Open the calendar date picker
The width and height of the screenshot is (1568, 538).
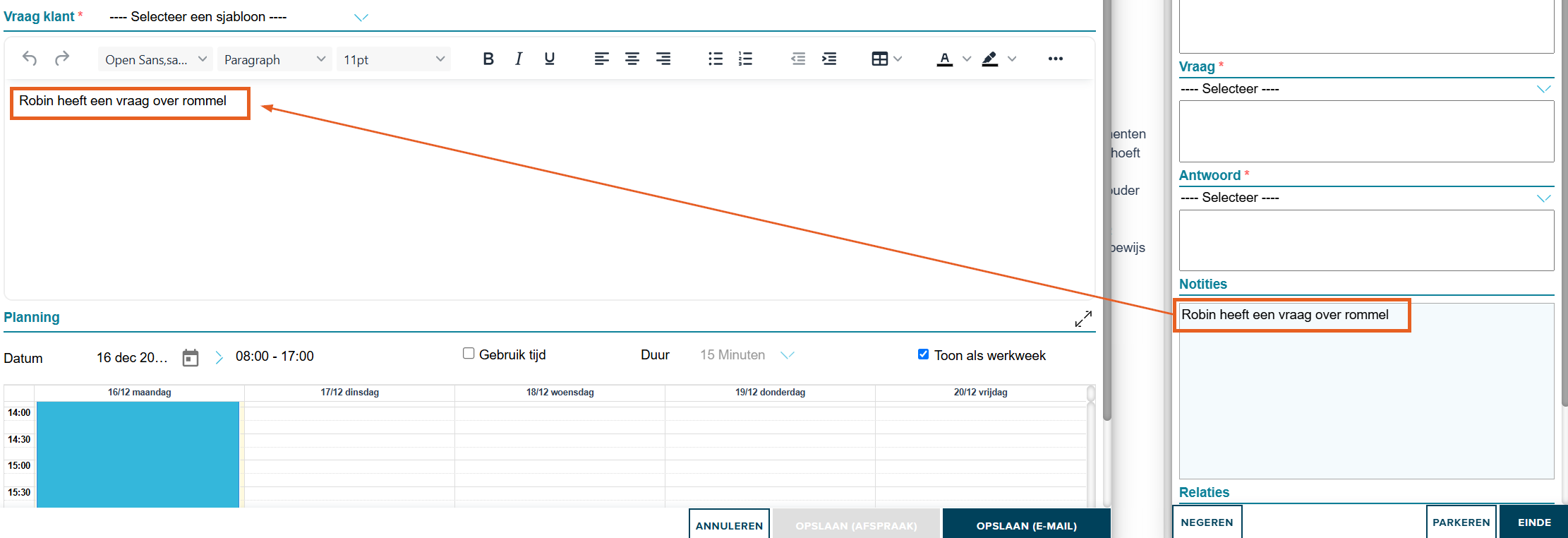click(x=191, y=358)
